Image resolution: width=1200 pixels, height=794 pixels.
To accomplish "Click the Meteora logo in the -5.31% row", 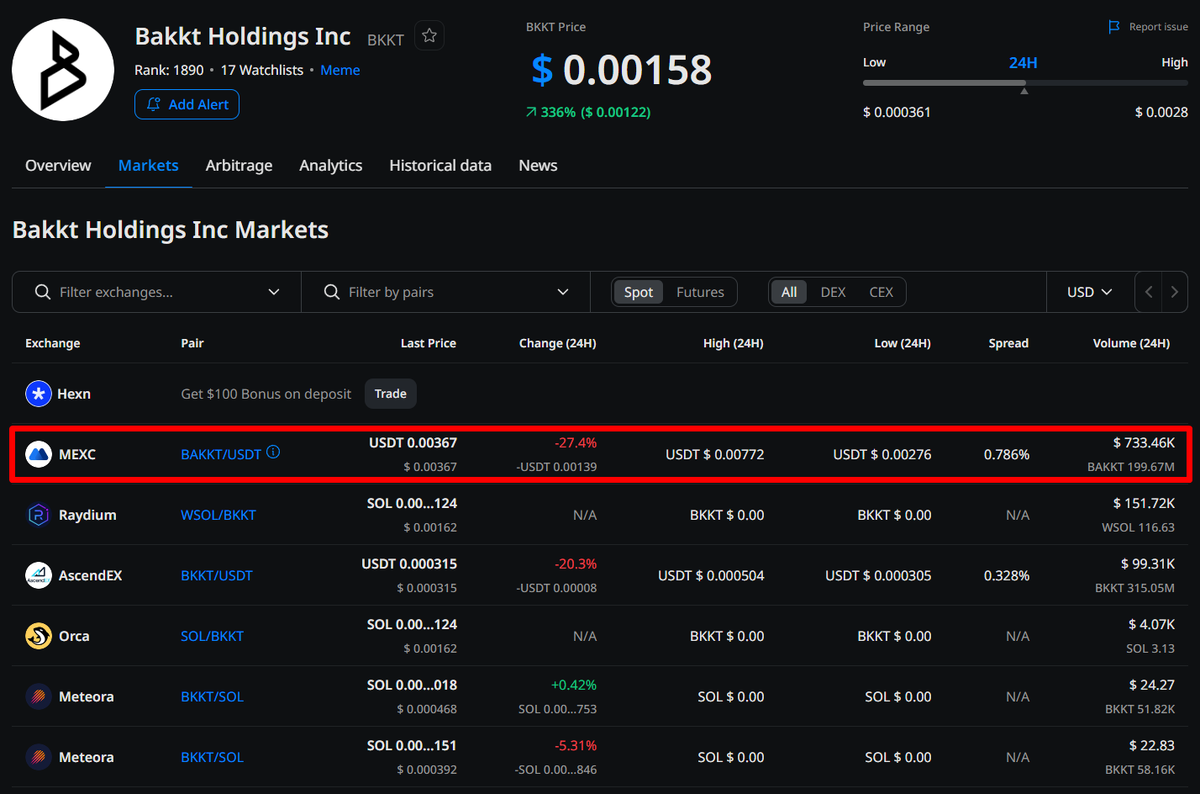I will pos(38,757).
